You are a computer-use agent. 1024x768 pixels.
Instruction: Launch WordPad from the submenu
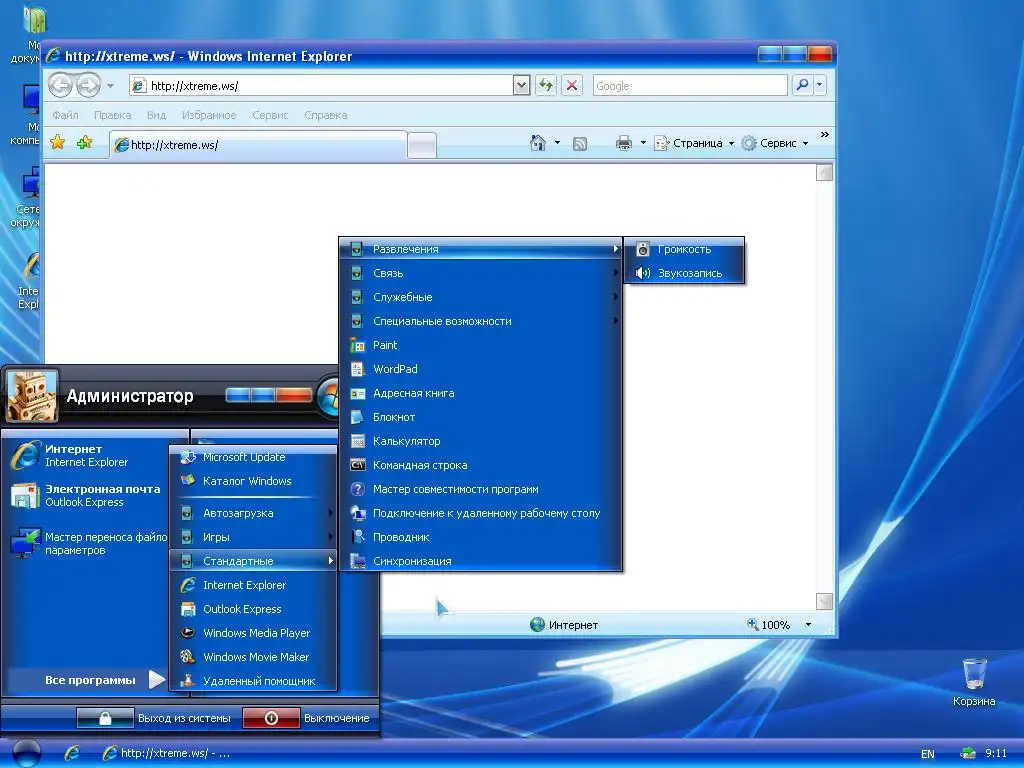coord(481,369)
